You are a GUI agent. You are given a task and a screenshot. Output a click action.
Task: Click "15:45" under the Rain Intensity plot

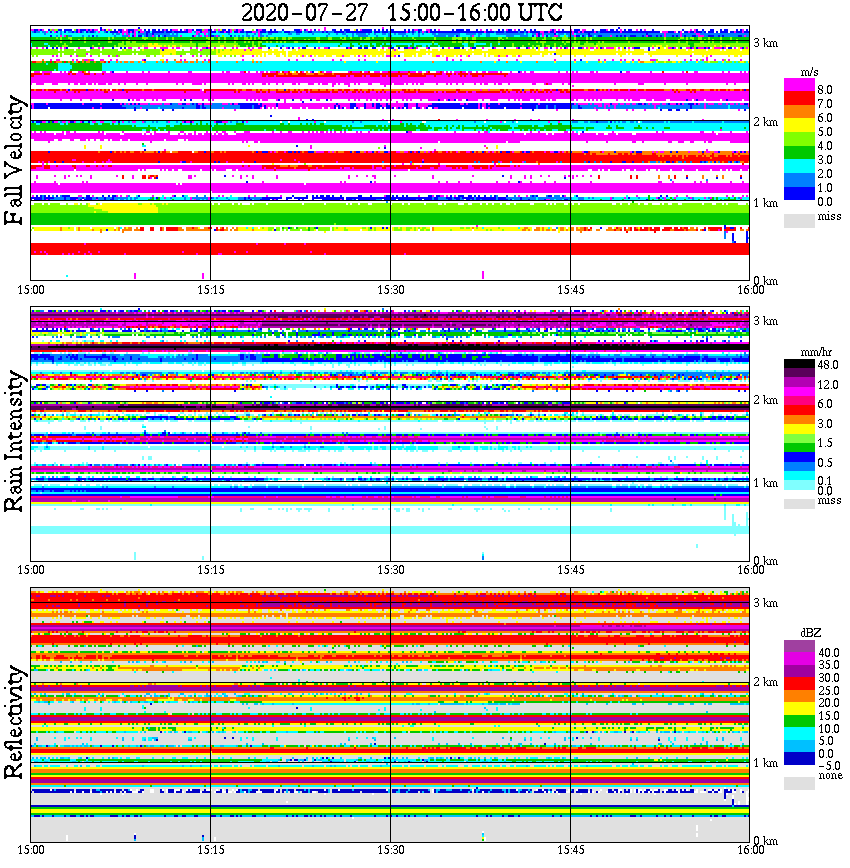[x=571, y=570]
